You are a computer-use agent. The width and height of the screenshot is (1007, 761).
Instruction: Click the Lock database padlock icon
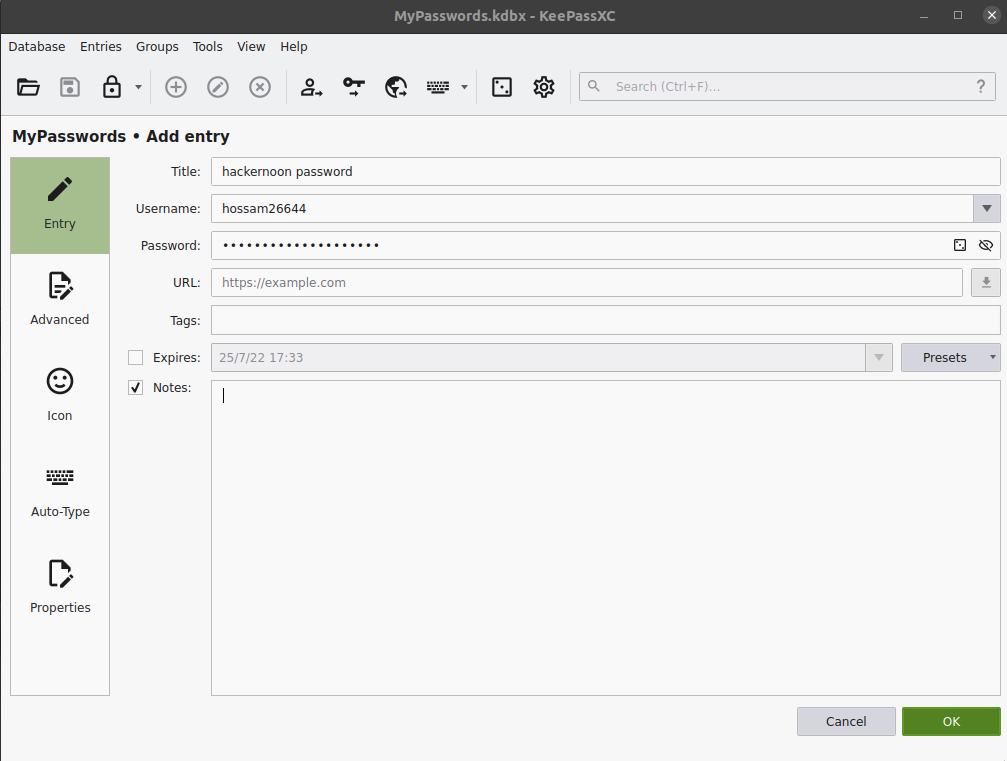(x=112, y=87)
